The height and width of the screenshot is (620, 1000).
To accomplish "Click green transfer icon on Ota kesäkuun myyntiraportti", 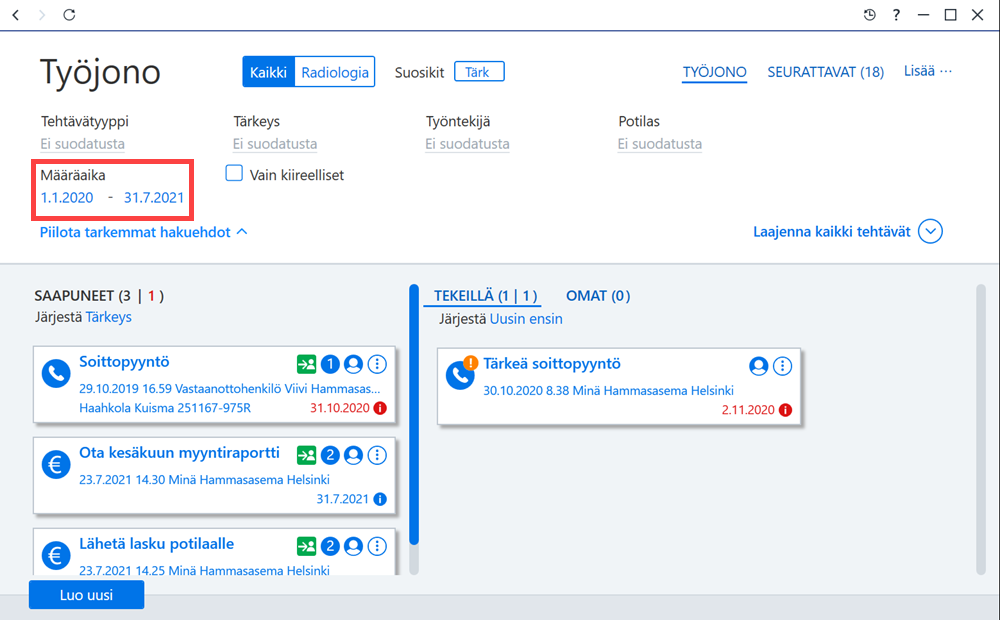I will [306, 455].
